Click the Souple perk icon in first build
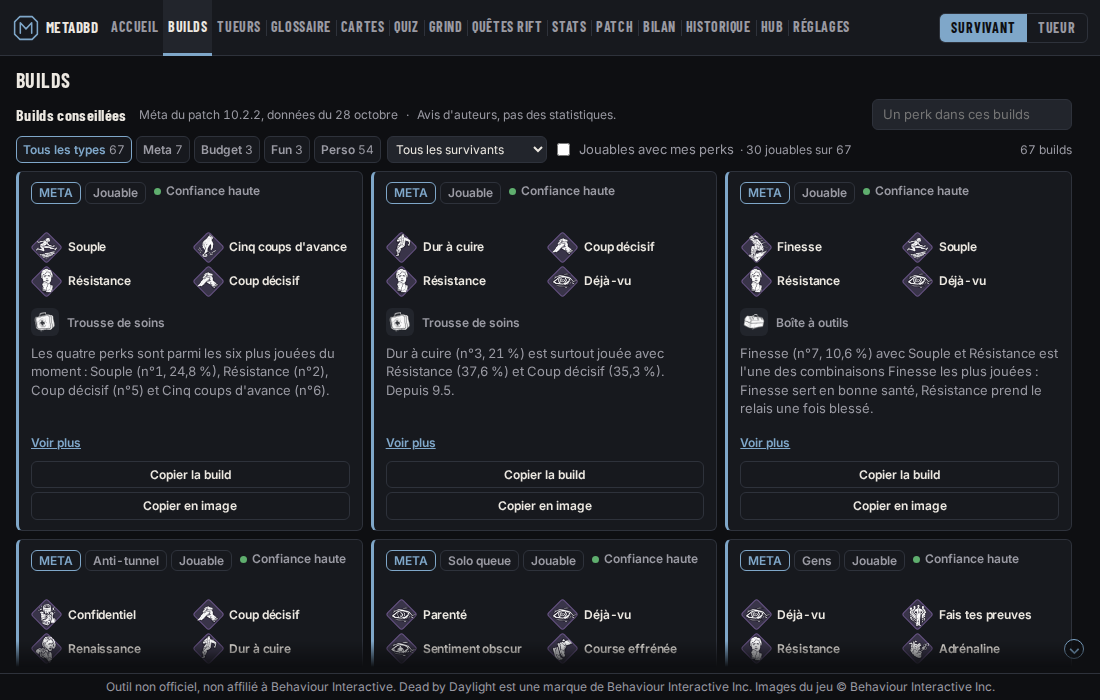The height and width of the screenshot is (700, 1100). click(46, 247)
